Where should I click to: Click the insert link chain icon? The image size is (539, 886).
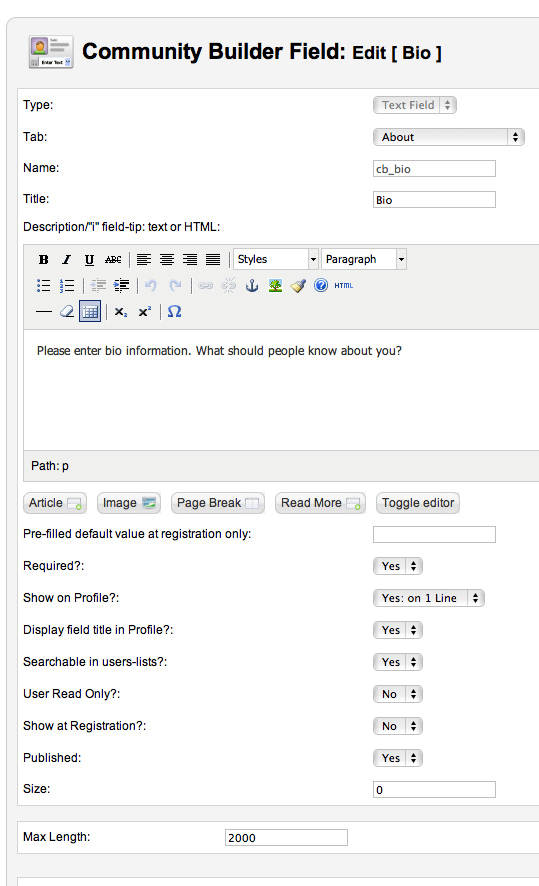(x=206, y=285)
